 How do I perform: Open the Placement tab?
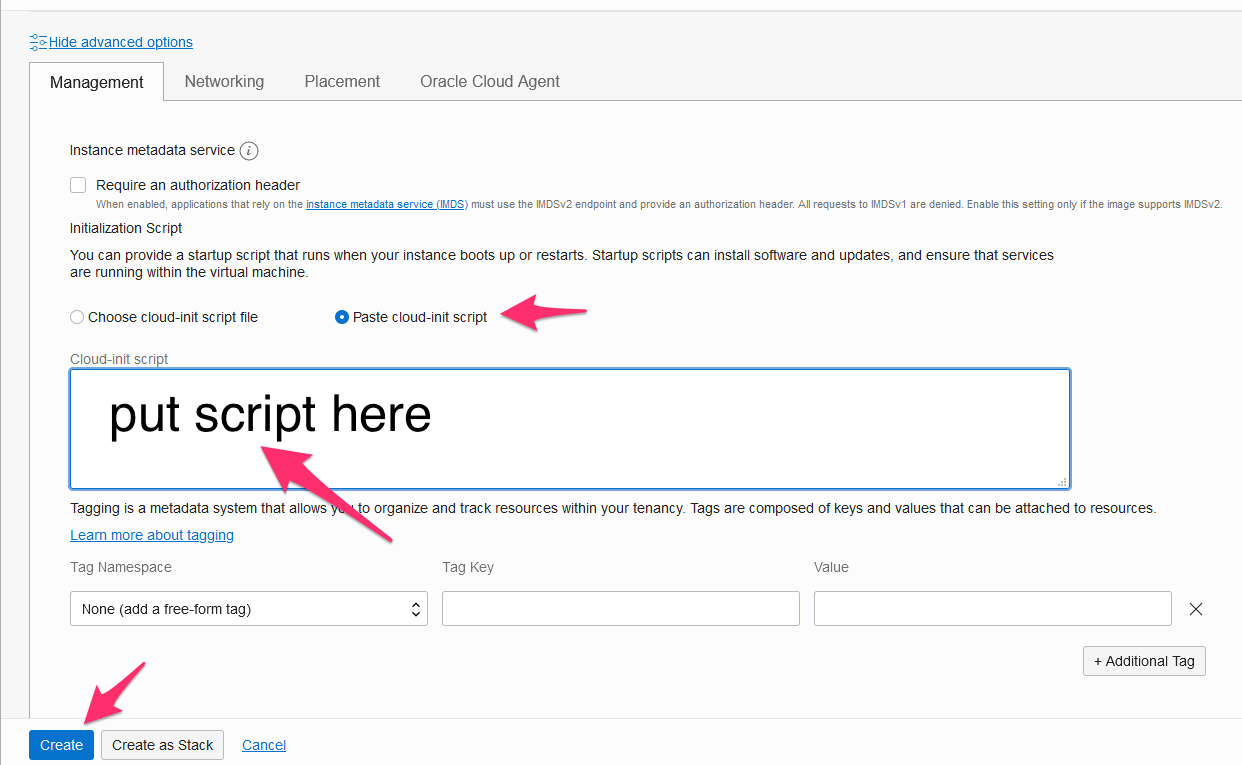[342, 82]
